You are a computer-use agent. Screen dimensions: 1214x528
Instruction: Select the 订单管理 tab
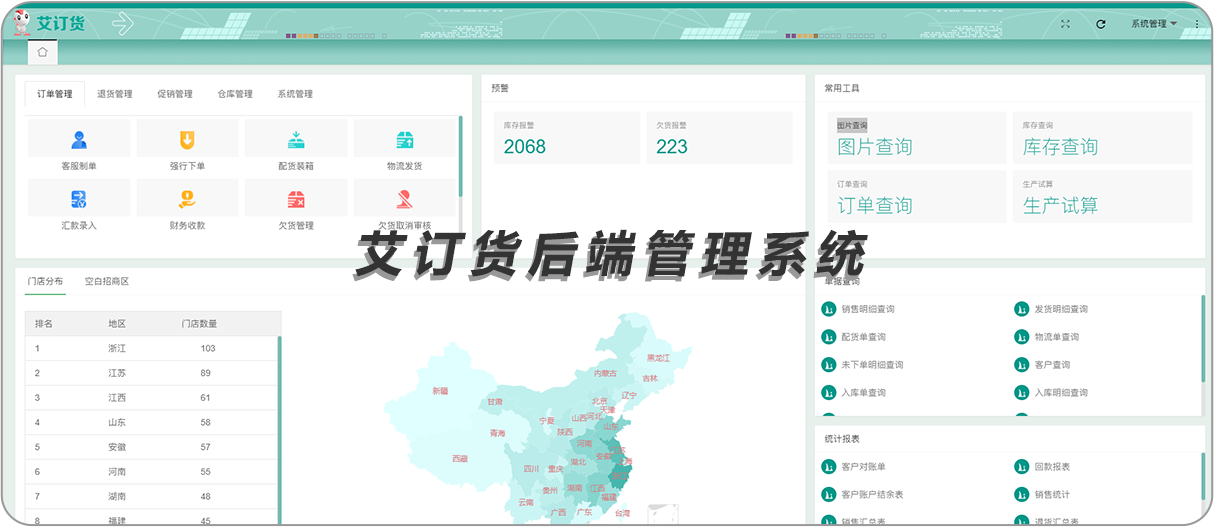tap(55, 94)
